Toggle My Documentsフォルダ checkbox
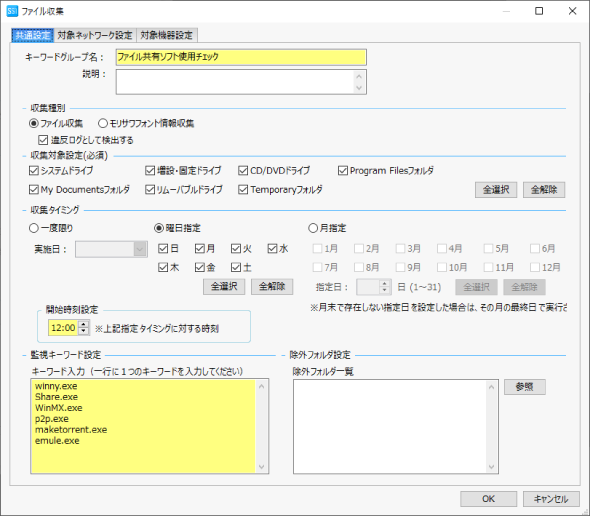The image size is (590, 516). 33,190
